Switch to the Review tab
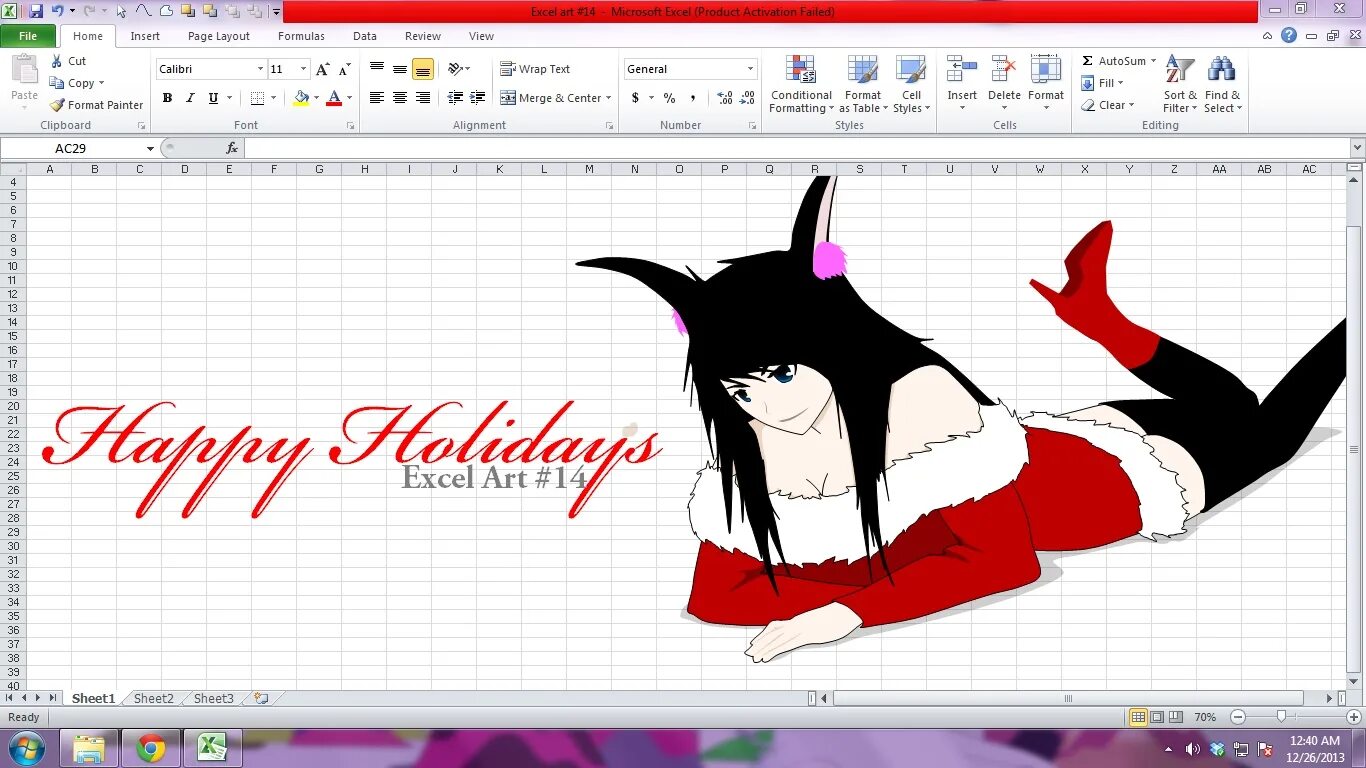Viewport: 1366px width, 768px height. [x=423, y=36]
